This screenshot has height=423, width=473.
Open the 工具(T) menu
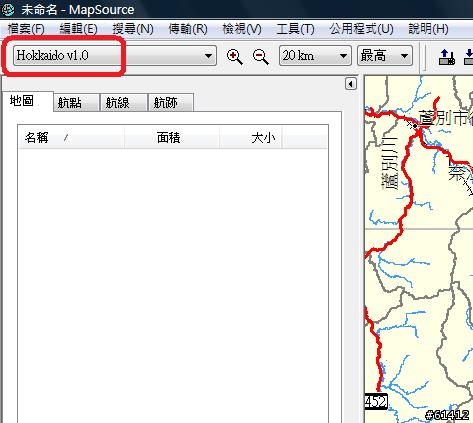295,29
